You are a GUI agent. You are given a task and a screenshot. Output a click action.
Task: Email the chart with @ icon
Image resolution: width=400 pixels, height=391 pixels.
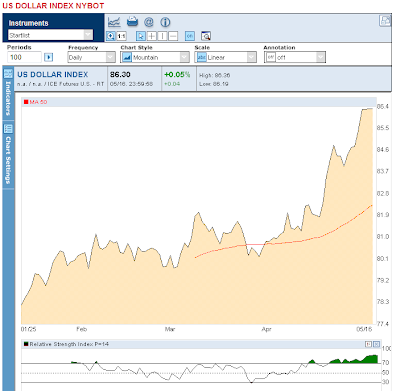coord(149,22)
